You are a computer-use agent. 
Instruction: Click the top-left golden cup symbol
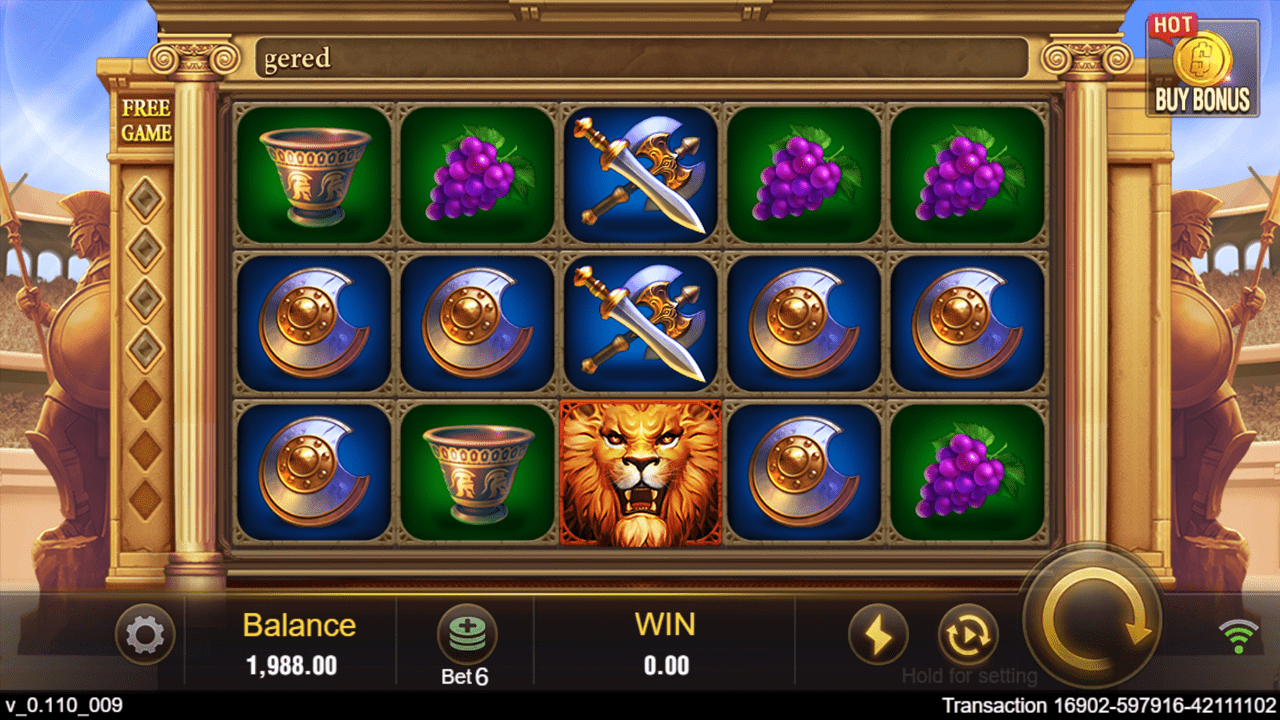pyautogui.click(x=313, y=175)
